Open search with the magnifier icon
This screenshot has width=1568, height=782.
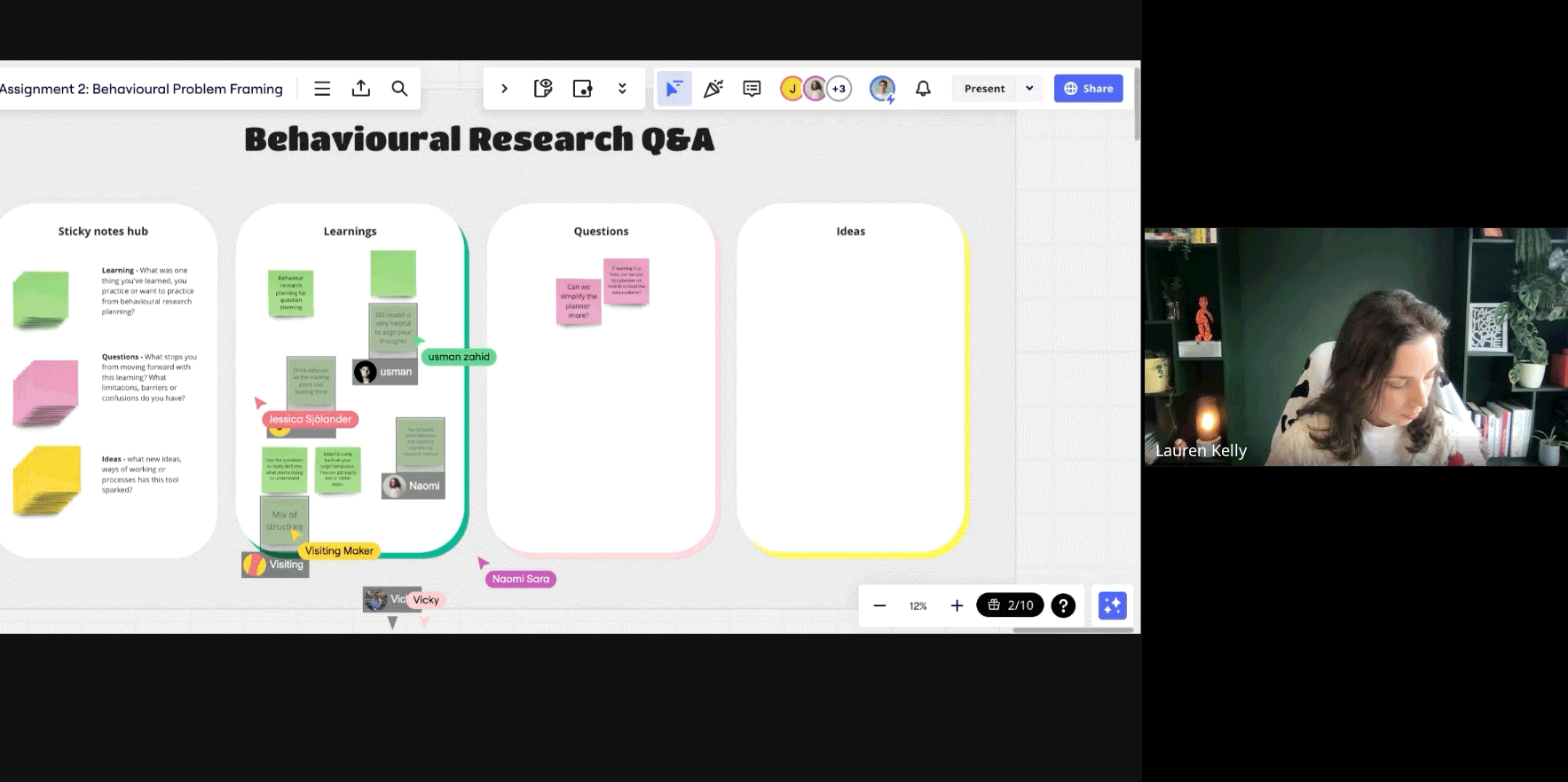[x=399, y=89]
